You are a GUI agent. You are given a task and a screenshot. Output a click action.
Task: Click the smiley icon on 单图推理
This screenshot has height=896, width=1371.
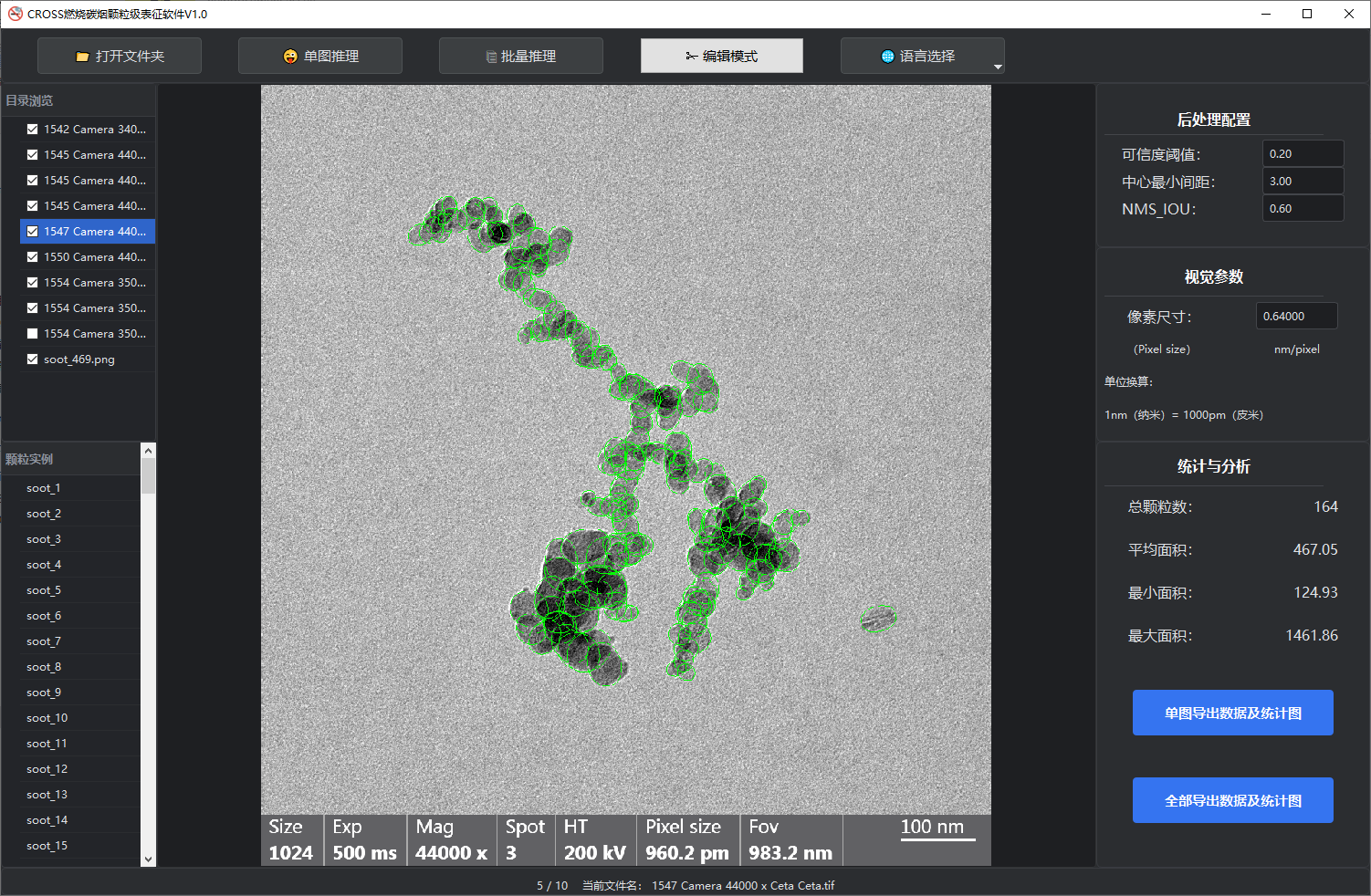[x=290, y=57]
